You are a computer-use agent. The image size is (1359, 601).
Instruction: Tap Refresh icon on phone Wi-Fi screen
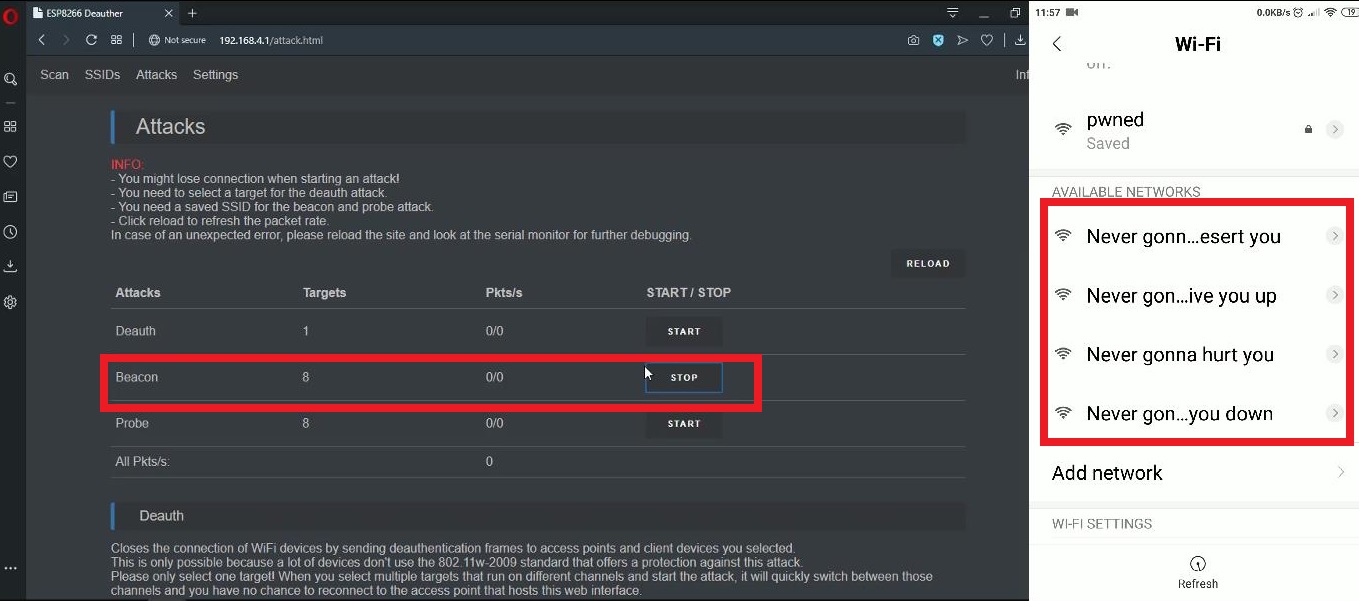click(x=1198, y=563)
